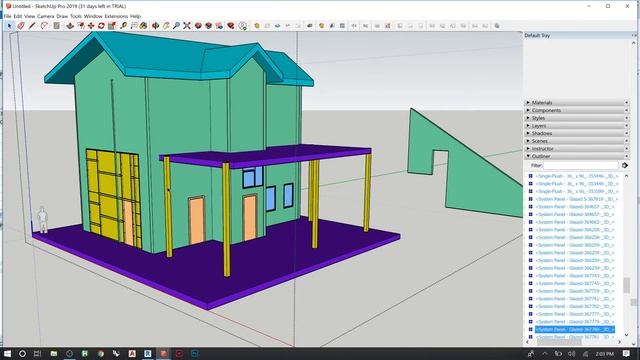Select the highlighted System Panel Glazed outliner row
Image resolution: width=640 pixels, height=360 pixels.
[575, 329]
